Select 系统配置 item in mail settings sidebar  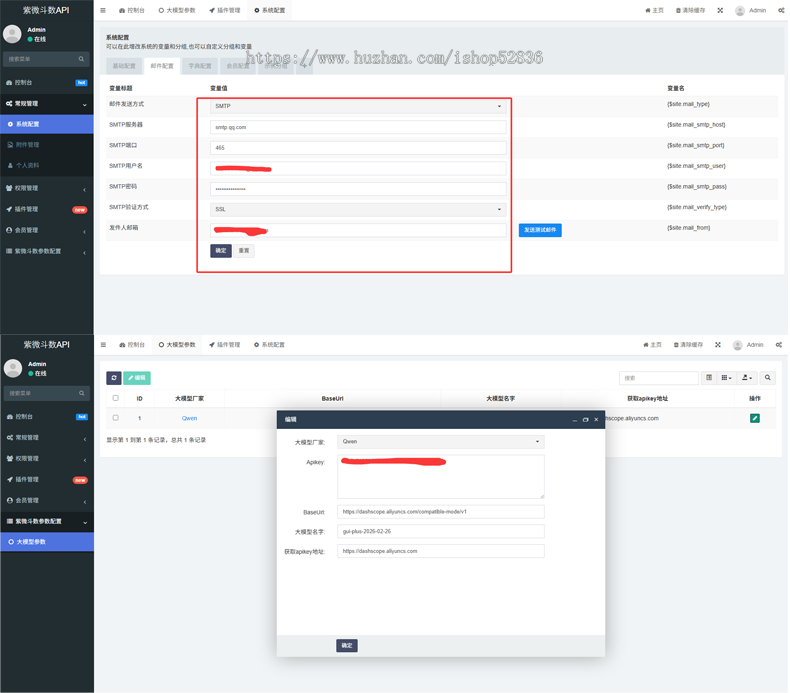pyautogui.click(x=47, y=124)
